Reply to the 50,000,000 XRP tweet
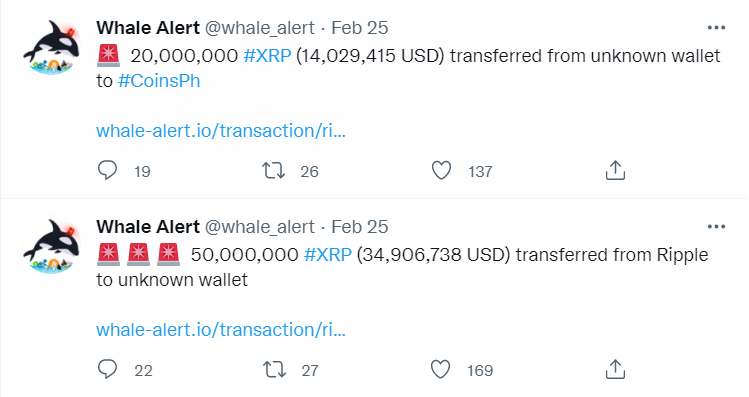 [107, 369]
